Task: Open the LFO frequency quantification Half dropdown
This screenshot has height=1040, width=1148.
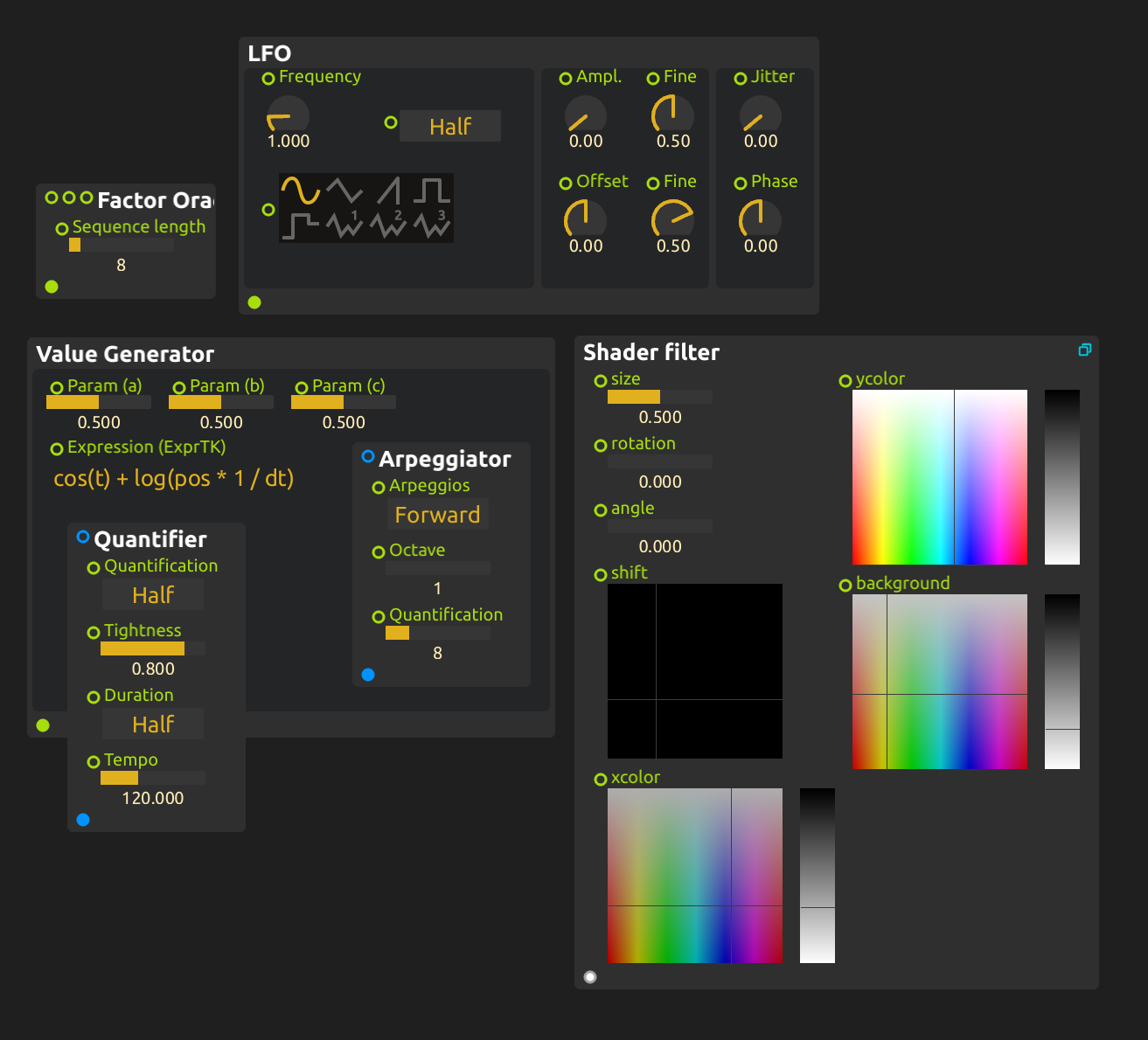Action: 450,127
